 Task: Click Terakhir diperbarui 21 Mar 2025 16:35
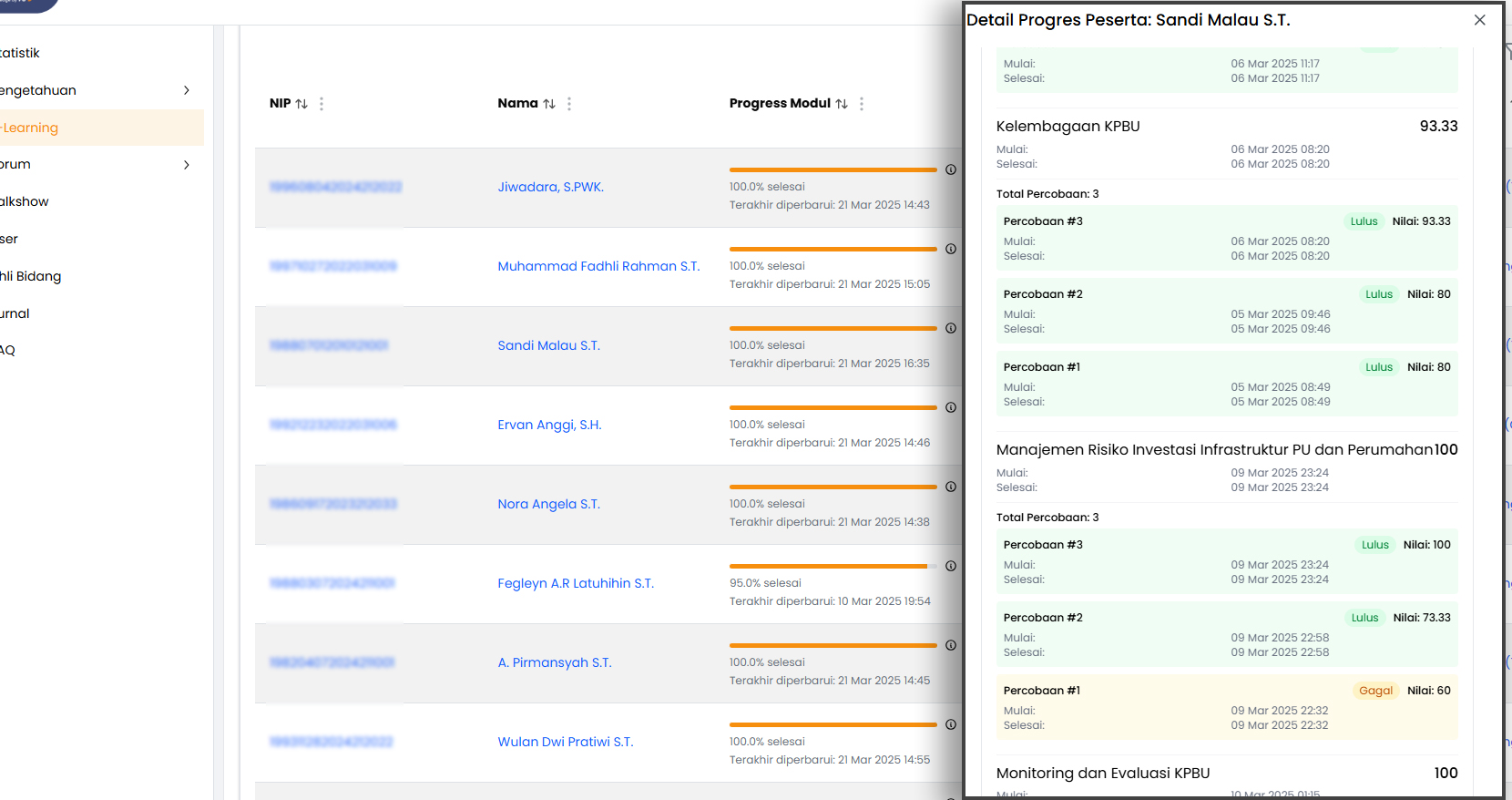point(830,364)
